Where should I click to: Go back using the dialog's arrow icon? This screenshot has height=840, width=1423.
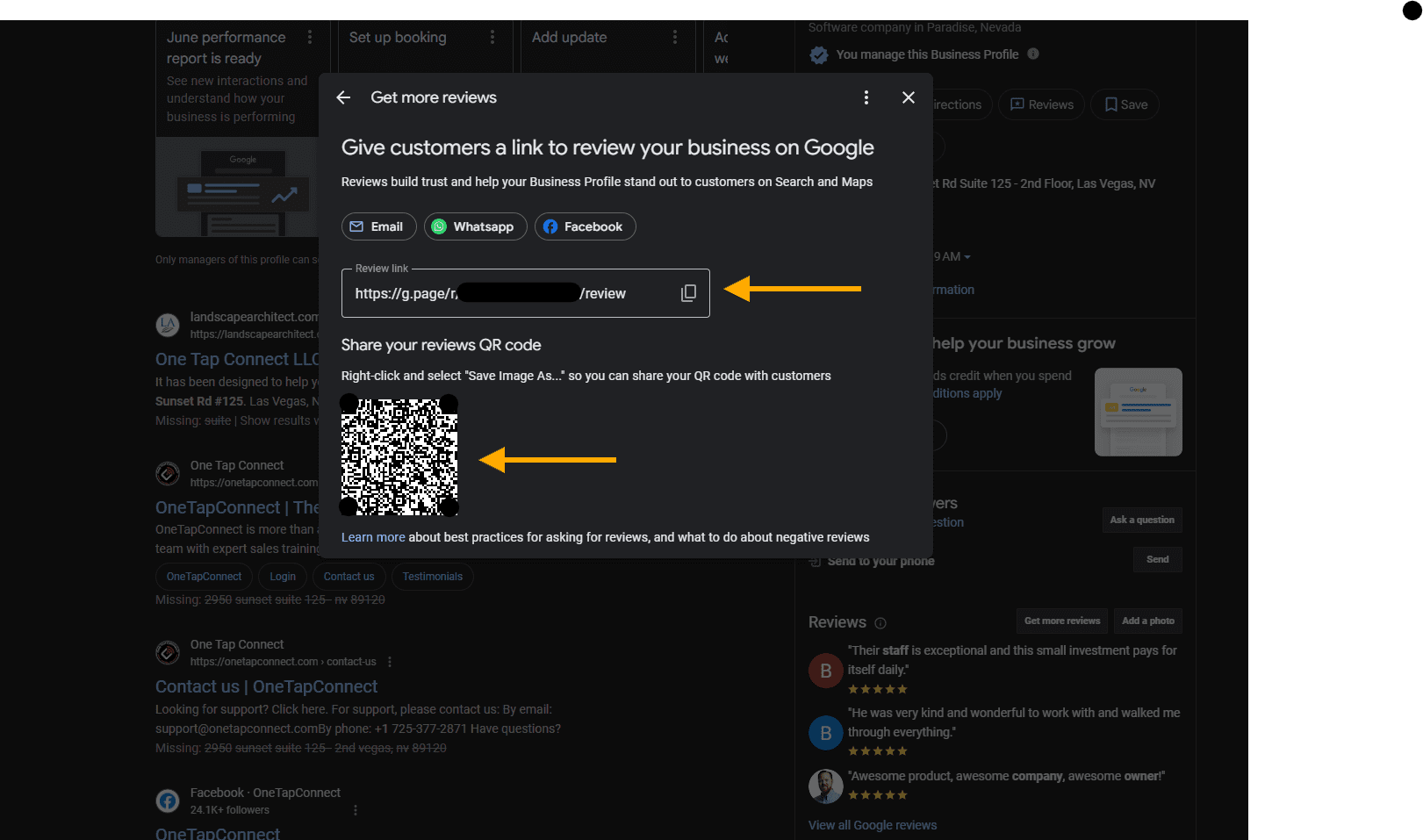click(343, 97)
